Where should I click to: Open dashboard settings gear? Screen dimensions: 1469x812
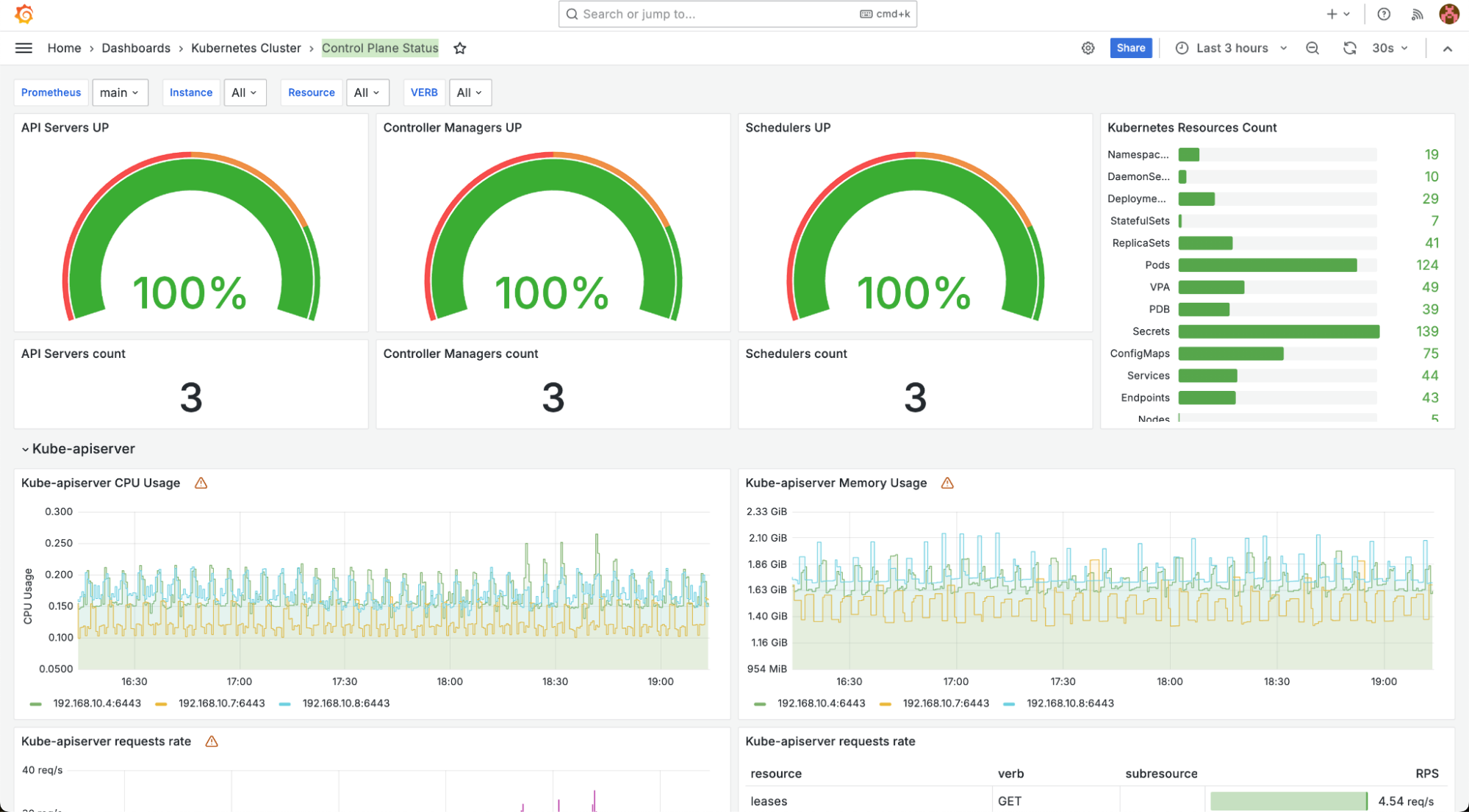point(1088,48)
